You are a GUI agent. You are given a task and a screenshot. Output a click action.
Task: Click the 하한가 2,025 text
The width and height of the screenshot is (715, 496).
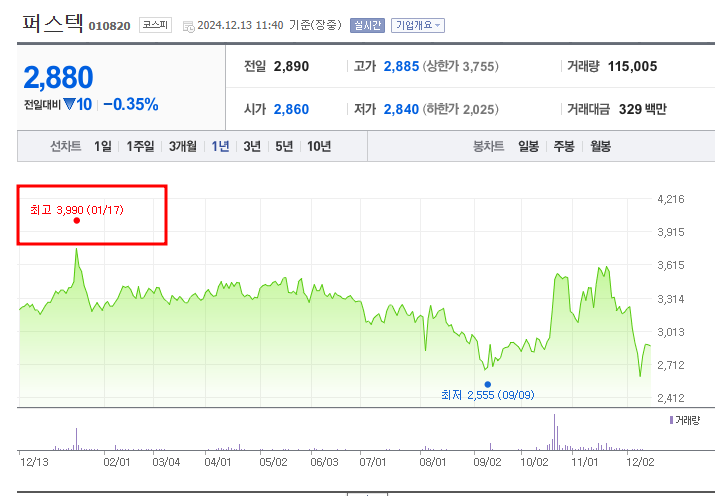click(460, 109)
